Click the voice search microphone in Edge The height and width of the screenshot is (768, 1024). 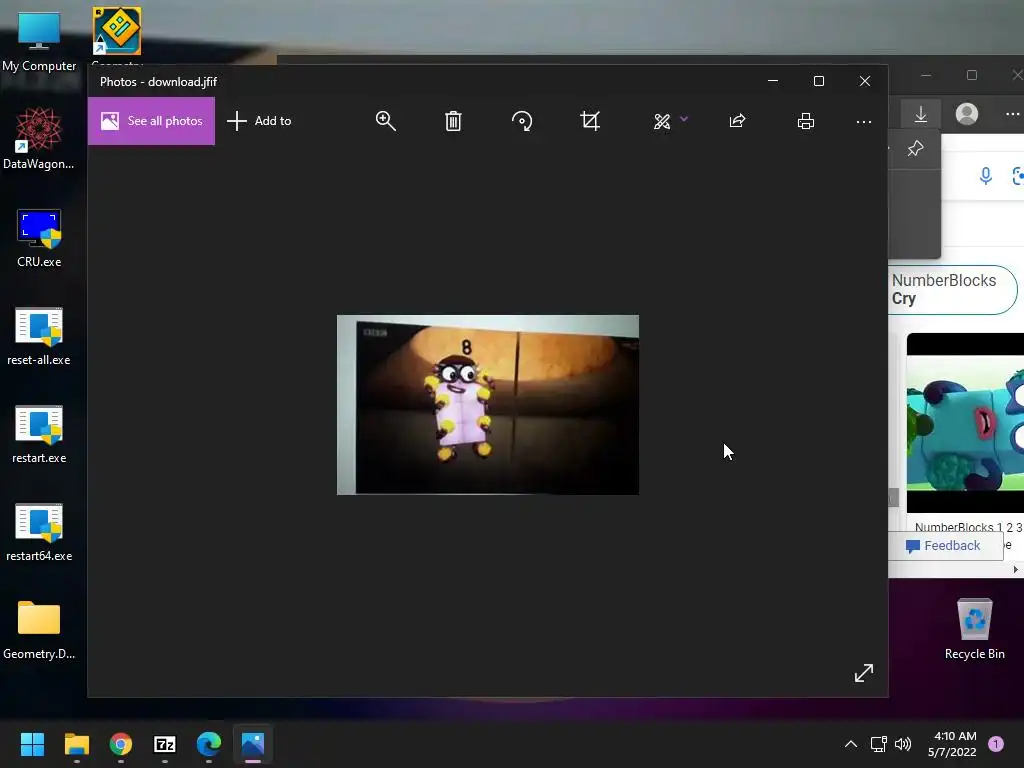985,176
